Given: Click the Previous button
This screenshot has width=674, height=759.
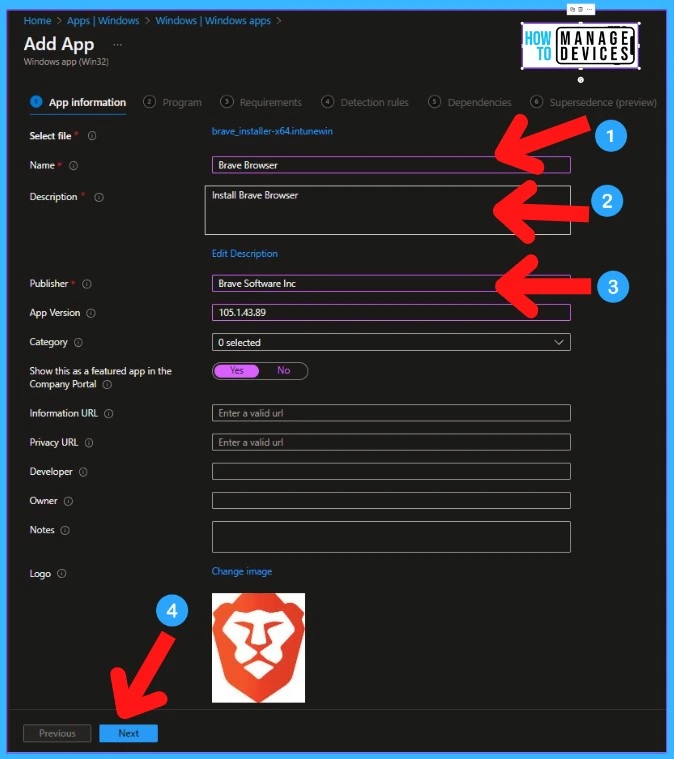Looking at the screenshot, I should (57, 733).
